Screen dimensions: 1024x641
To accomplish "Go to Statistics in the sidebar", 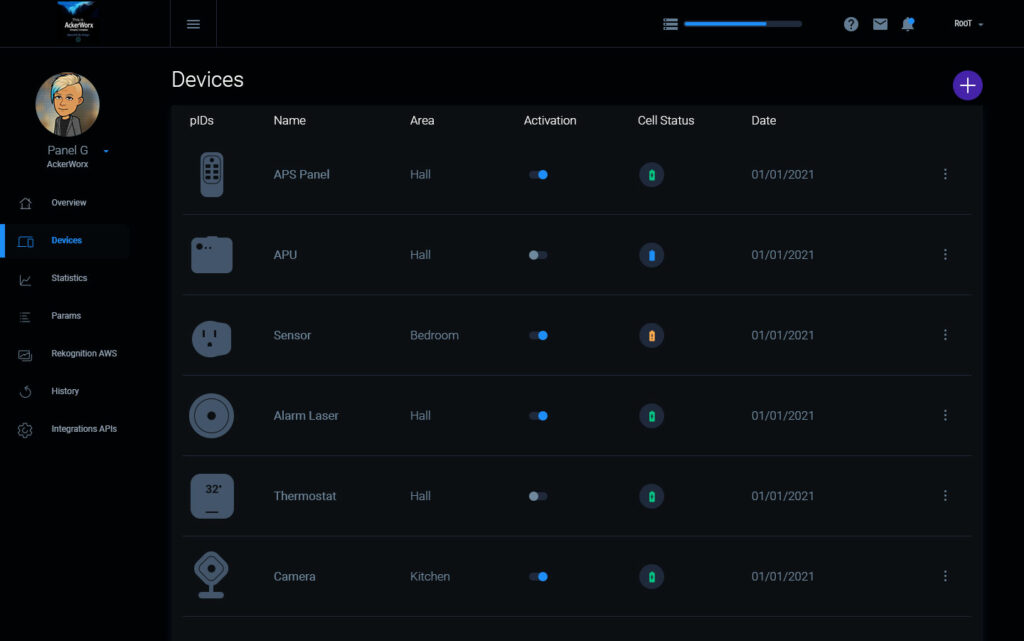I will pos(69,278).
